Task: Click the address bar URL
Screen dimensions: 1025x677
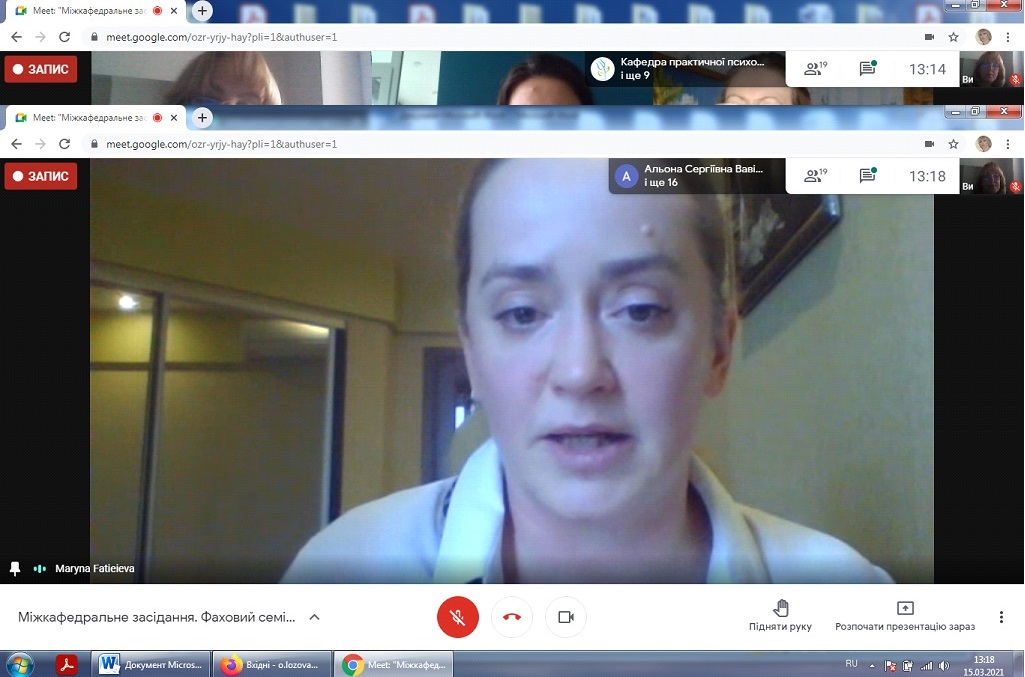Action: point(222,144)
